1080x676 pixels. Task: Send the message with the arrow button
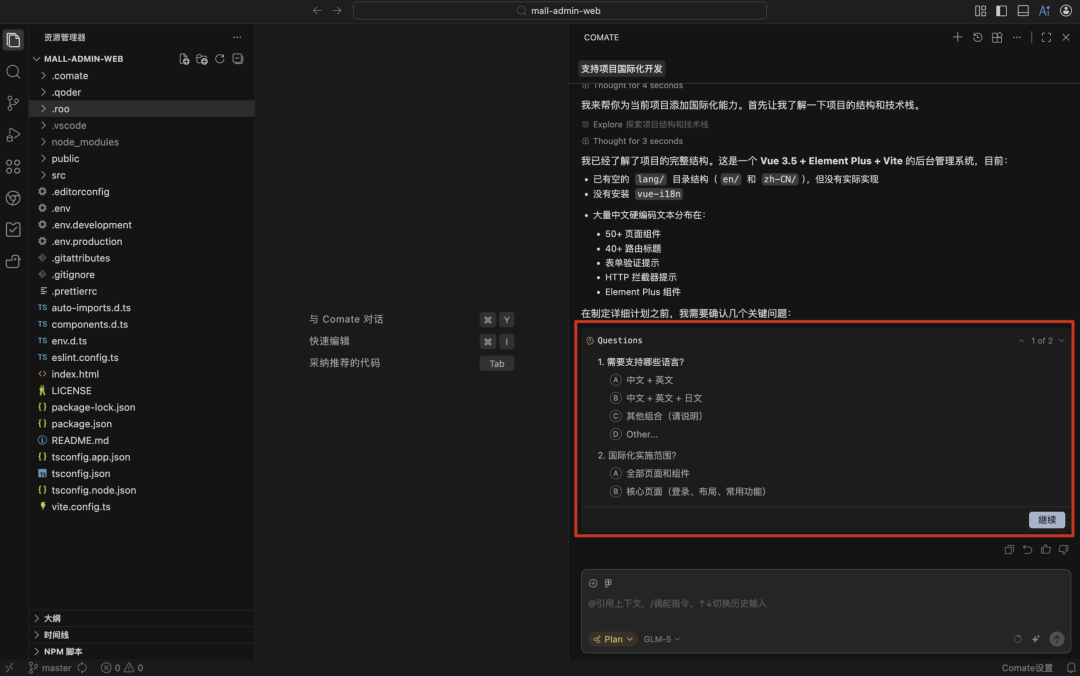pyautogui.click(x=1057, y=639)
